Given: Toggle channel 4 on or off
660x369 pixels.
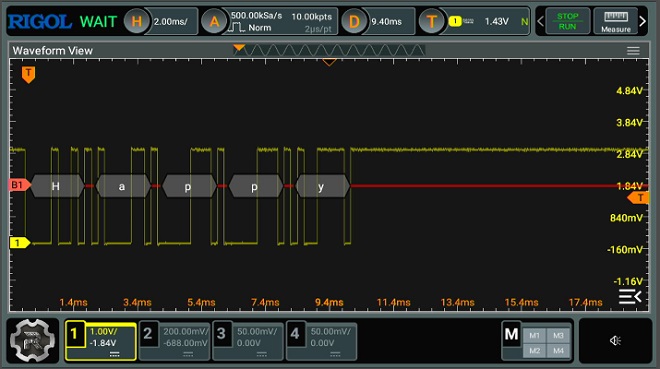Looking at the screenshot, I should pyautogui.click(x=295, y=334).
